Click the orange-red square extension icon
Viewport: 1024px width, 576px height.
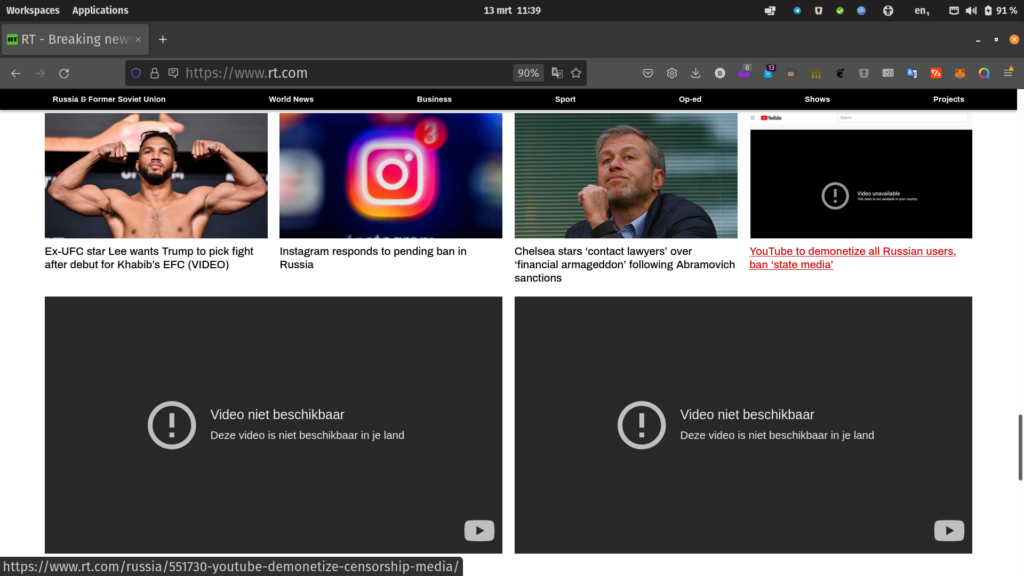tap(936, 73)
